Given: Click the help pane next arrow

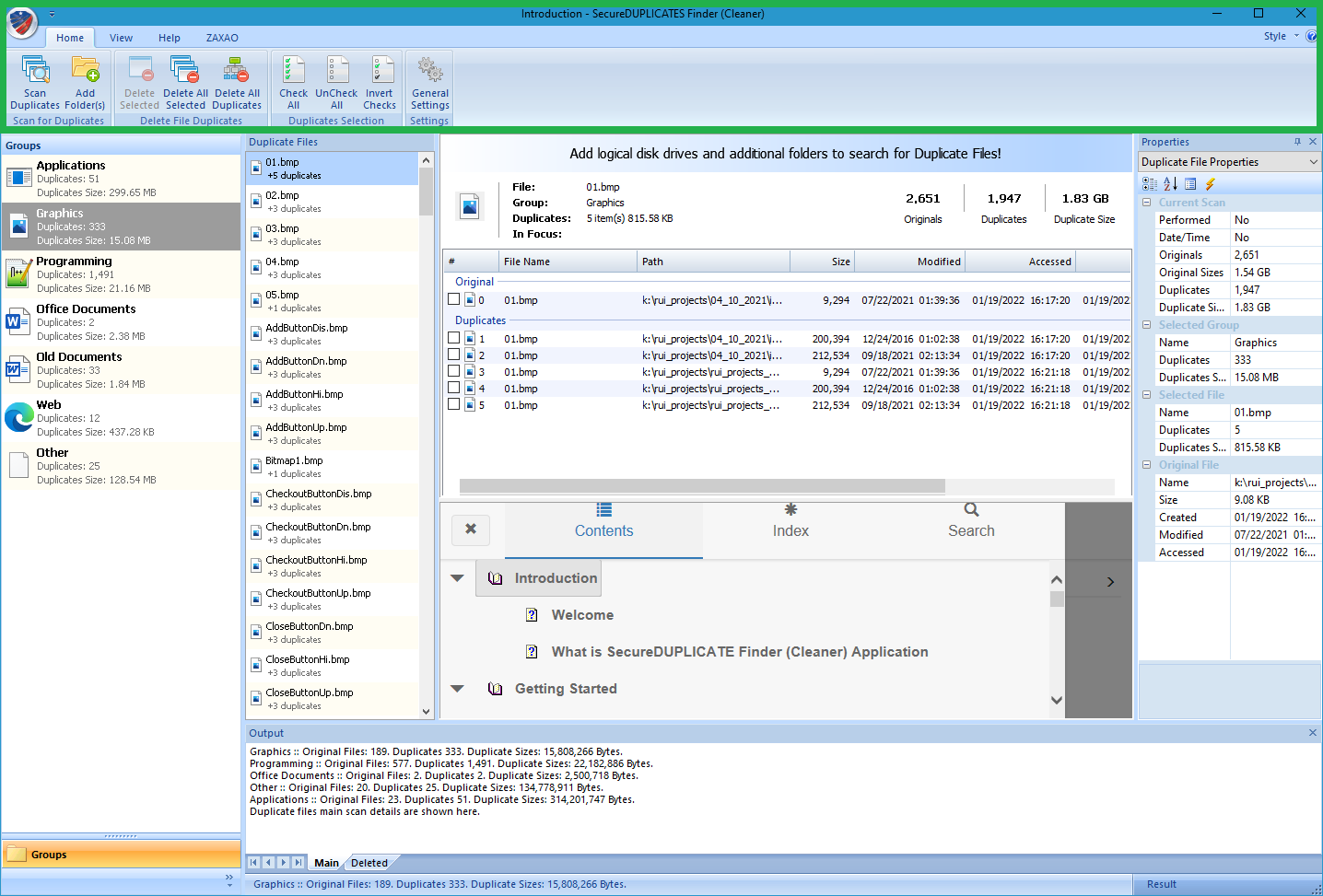Looking at the screenshot, I should pyautogui.click(x=1110, y=582).
